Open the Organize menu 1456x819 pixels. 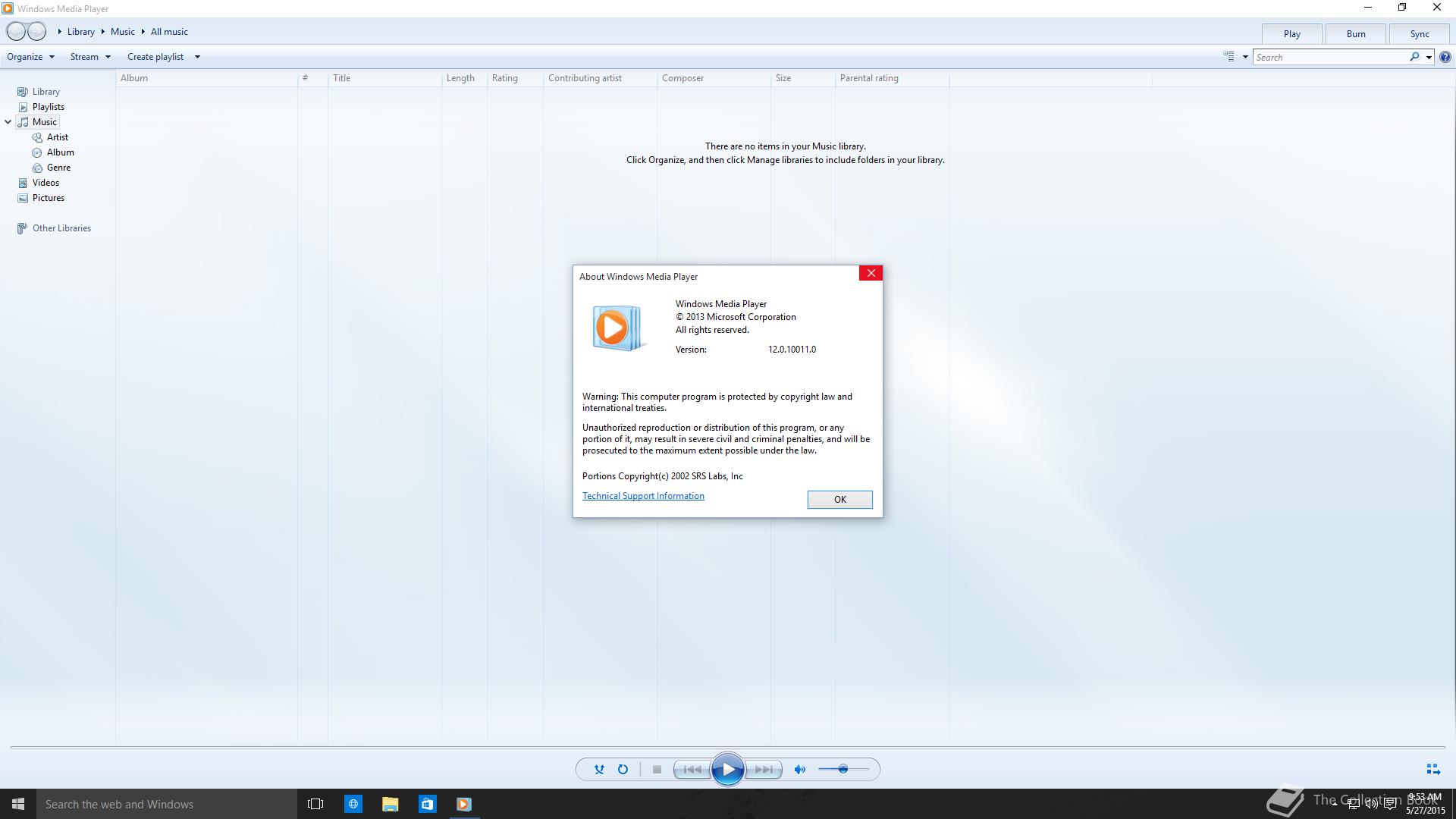click(30, 57)
